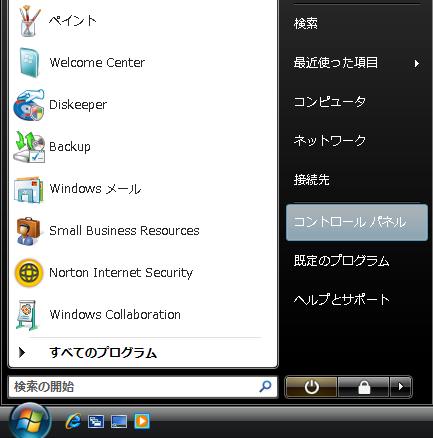Select コントロール パネル menu item

coord(357,222)
